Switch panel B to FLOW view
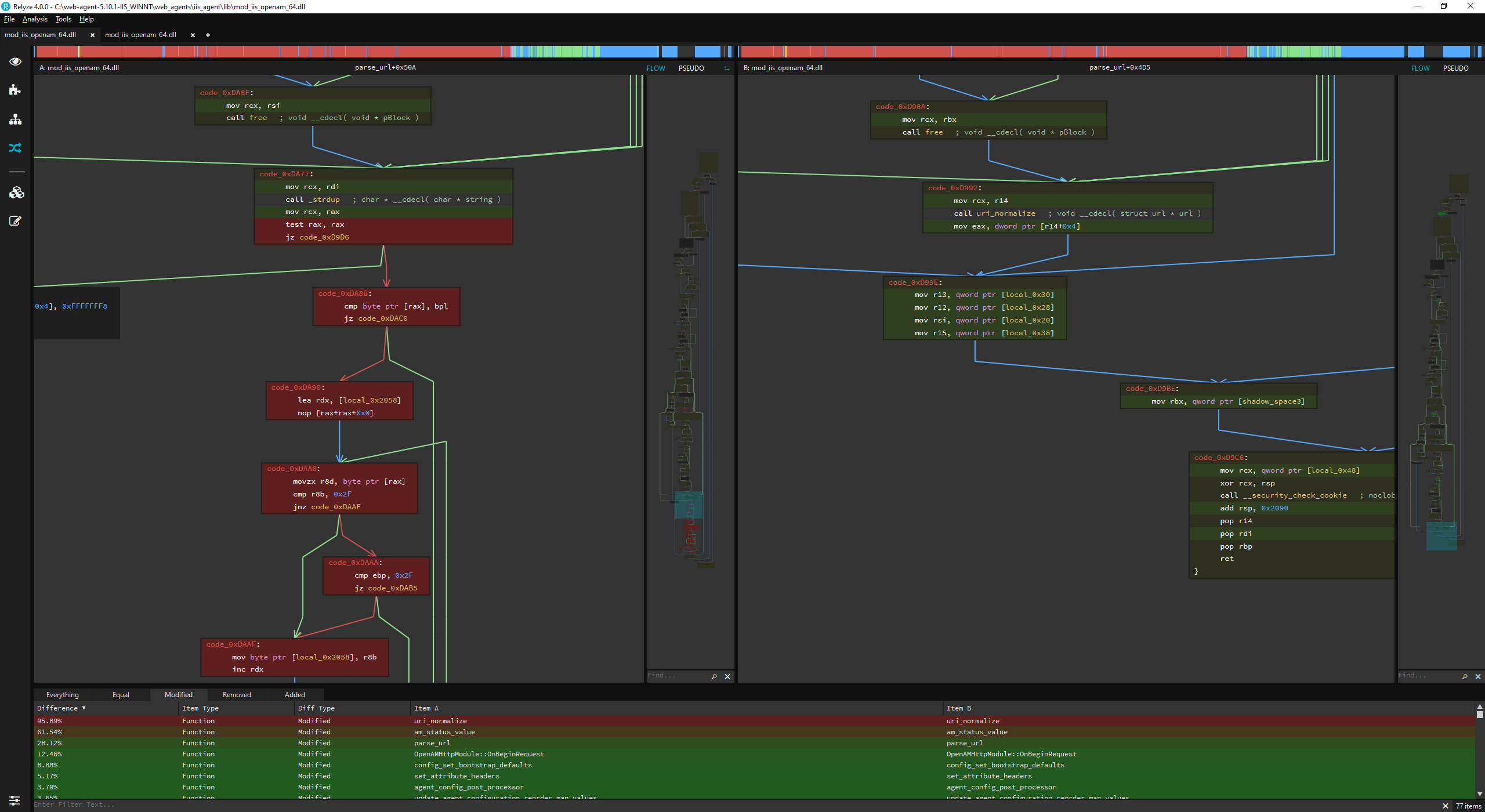Viewport: 1485px width, 812px height. [1420, 68]
